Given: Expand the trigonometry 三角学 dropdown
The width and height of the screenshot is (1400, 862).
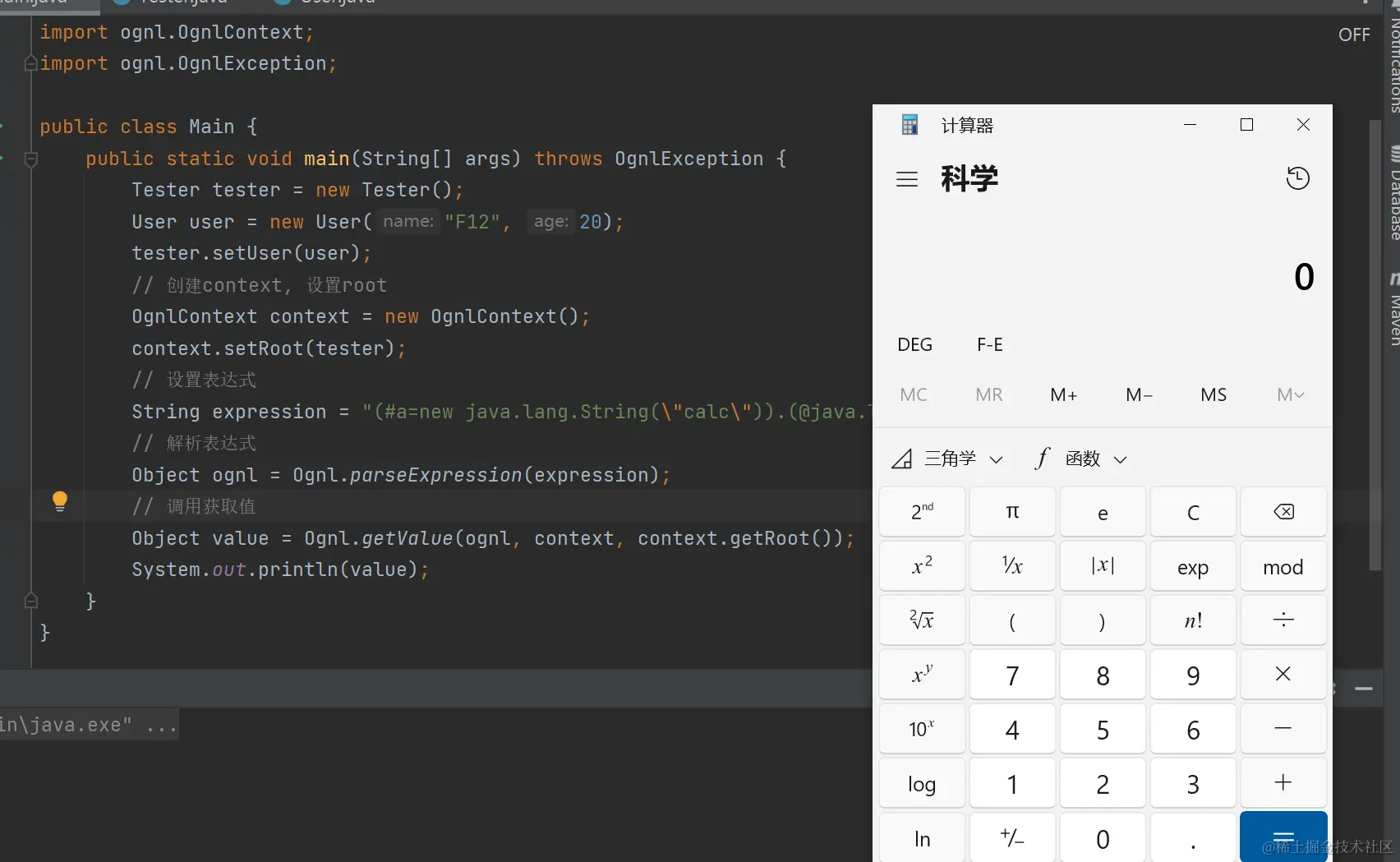Looking at the screenshot, I should tap(947, 459).
